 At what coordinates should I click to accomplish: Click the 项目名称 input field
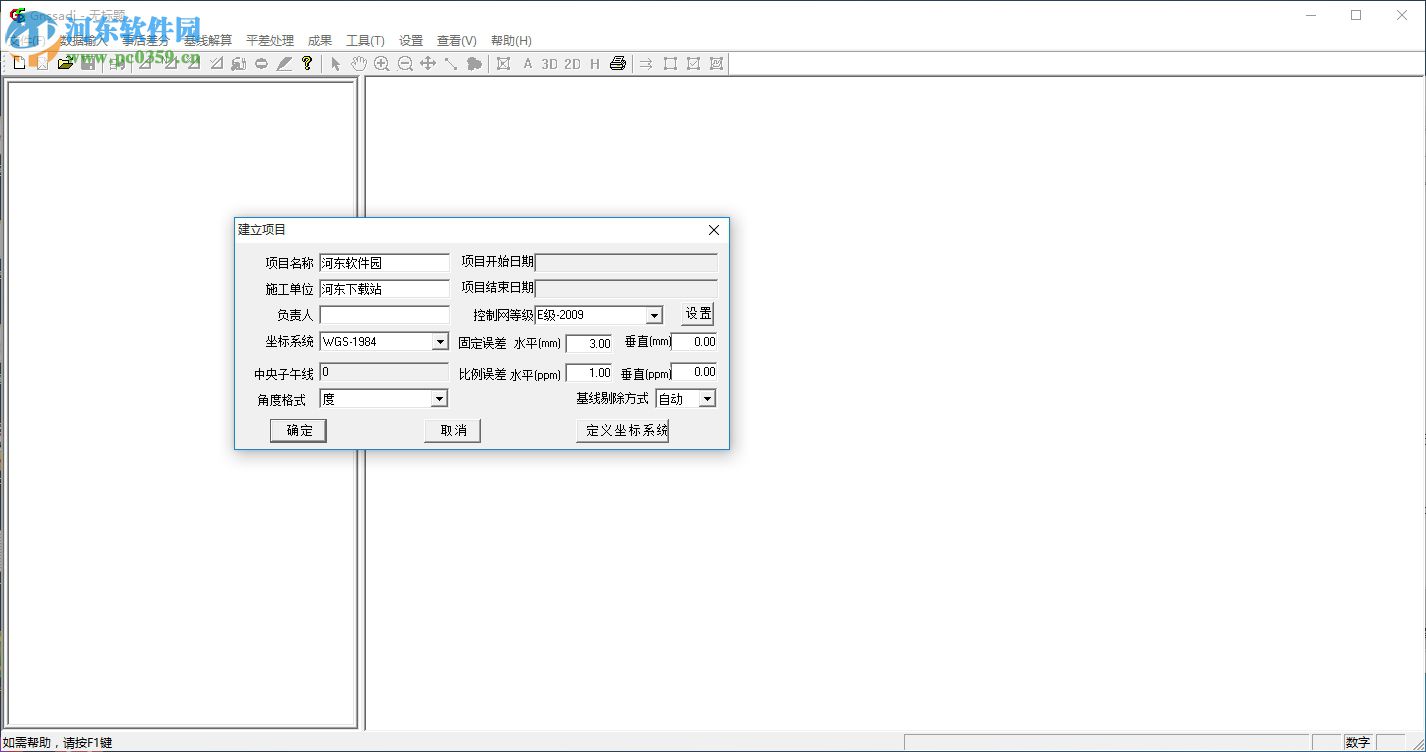[x=385, y=263]
